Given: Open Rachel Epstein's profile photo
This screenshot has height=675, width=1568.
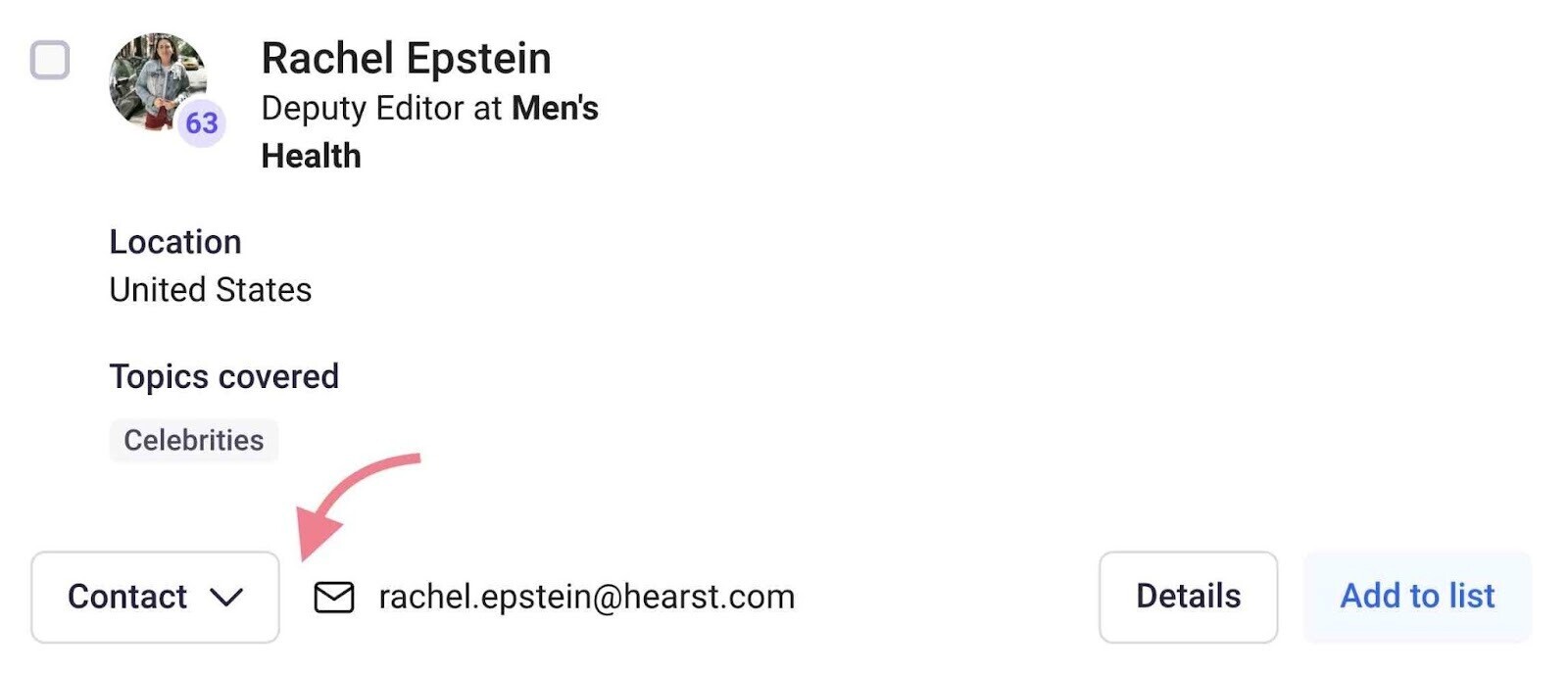Looking at the screenshot, I should tap(158, 82).
